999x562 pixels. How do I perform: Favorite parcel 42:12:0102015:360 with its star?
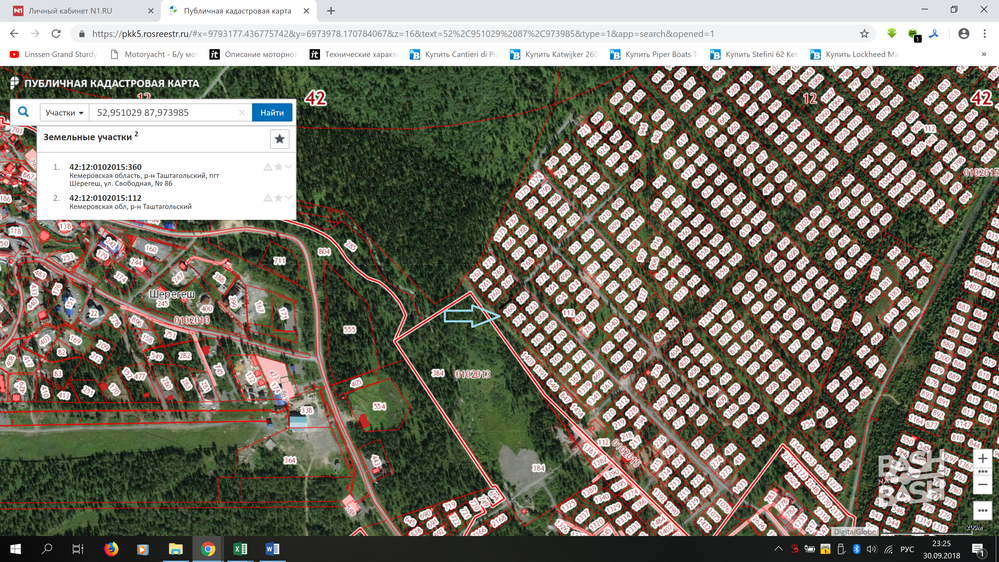click(278, 167)
